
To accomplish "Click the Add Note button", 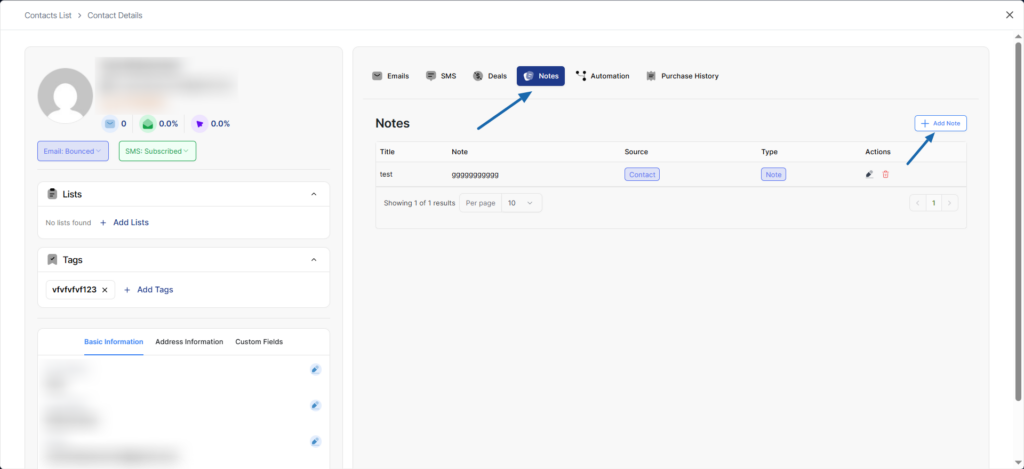I will (940, 123).
